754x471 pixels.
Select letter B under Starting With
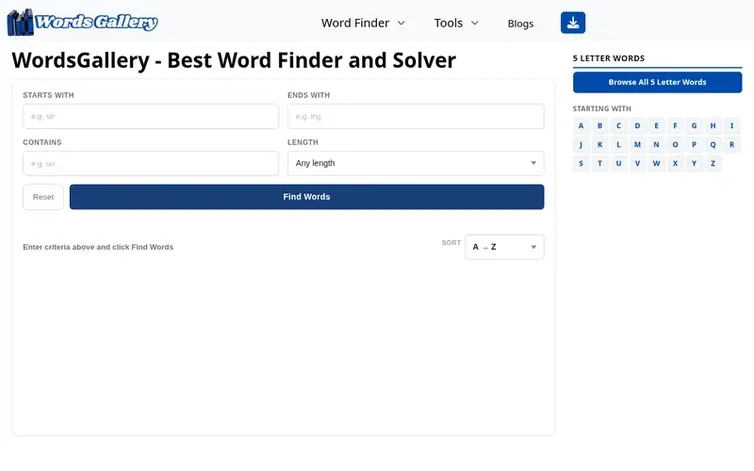click(600, 126)
